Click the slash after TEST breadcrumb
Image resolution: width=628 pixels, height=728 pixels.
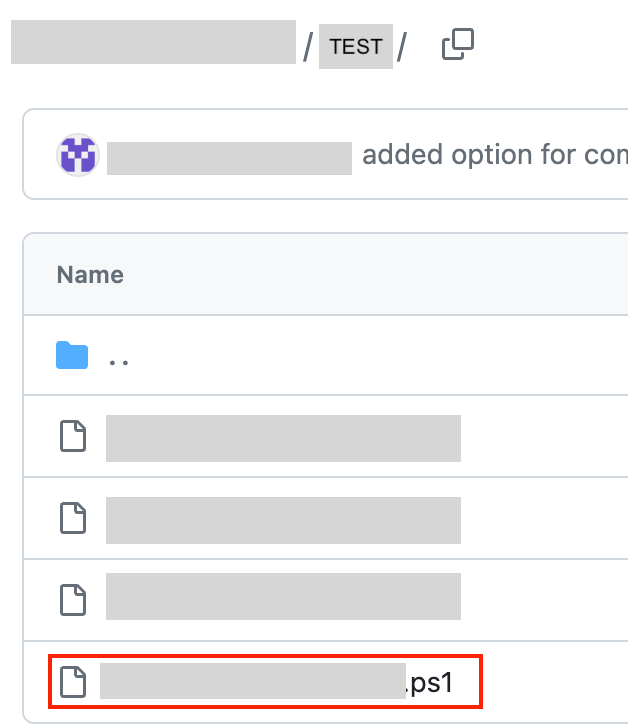coord(402,47)
